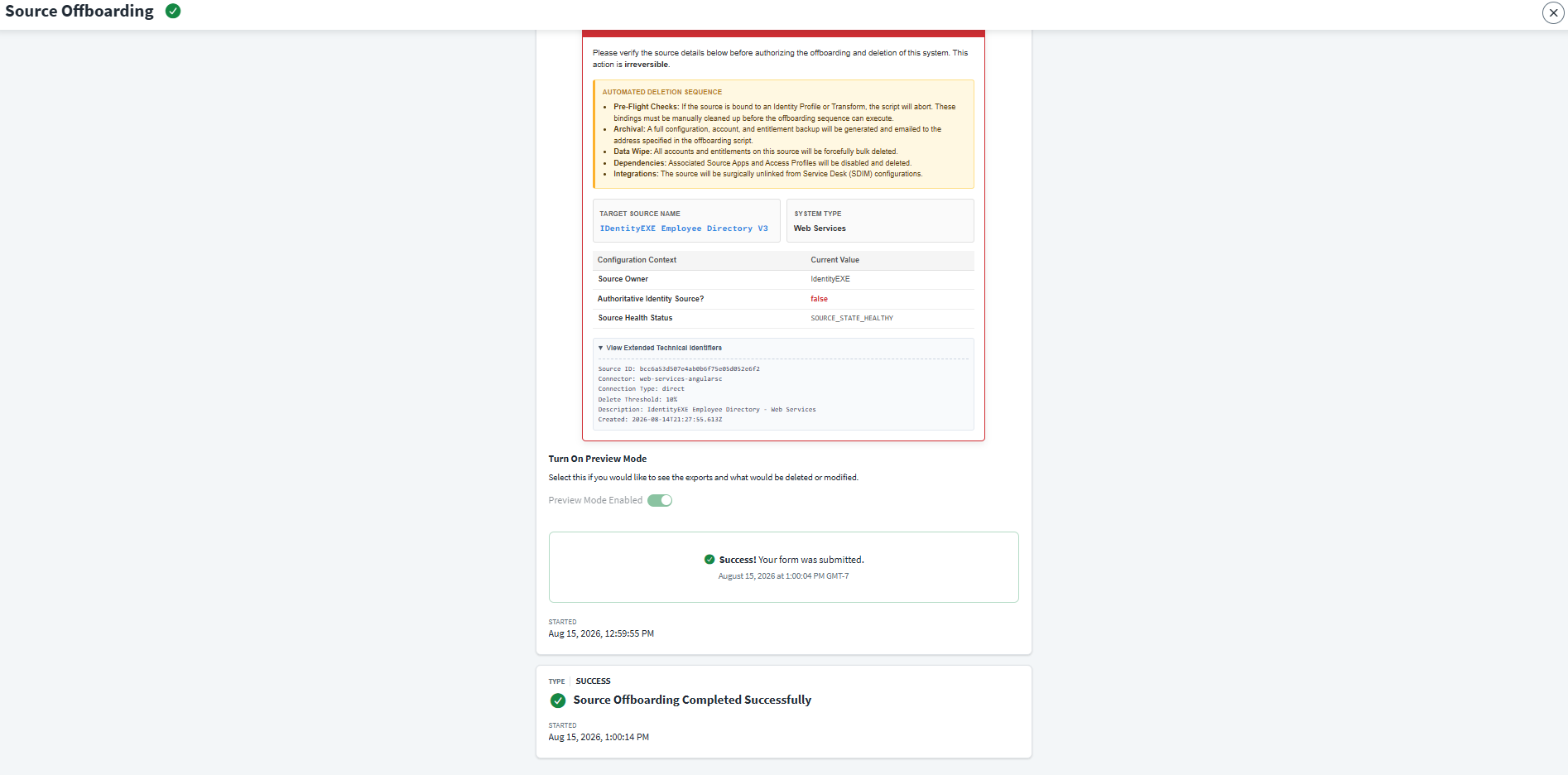Click the Success! Your form was submitted message
Viewport: 1568px width, 775px height.
pyautogui.click(x=791, y=560)
